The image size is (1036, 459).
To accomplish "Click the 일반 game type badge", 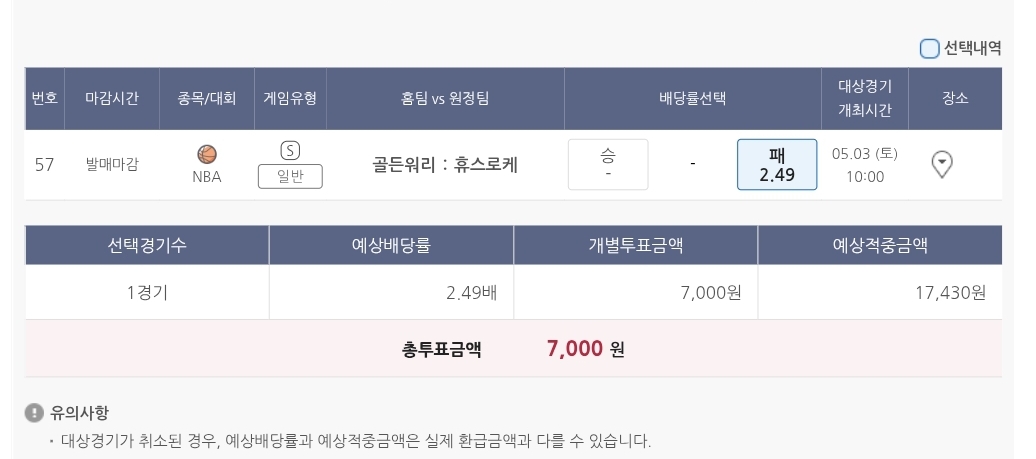I will click(290, 177).
